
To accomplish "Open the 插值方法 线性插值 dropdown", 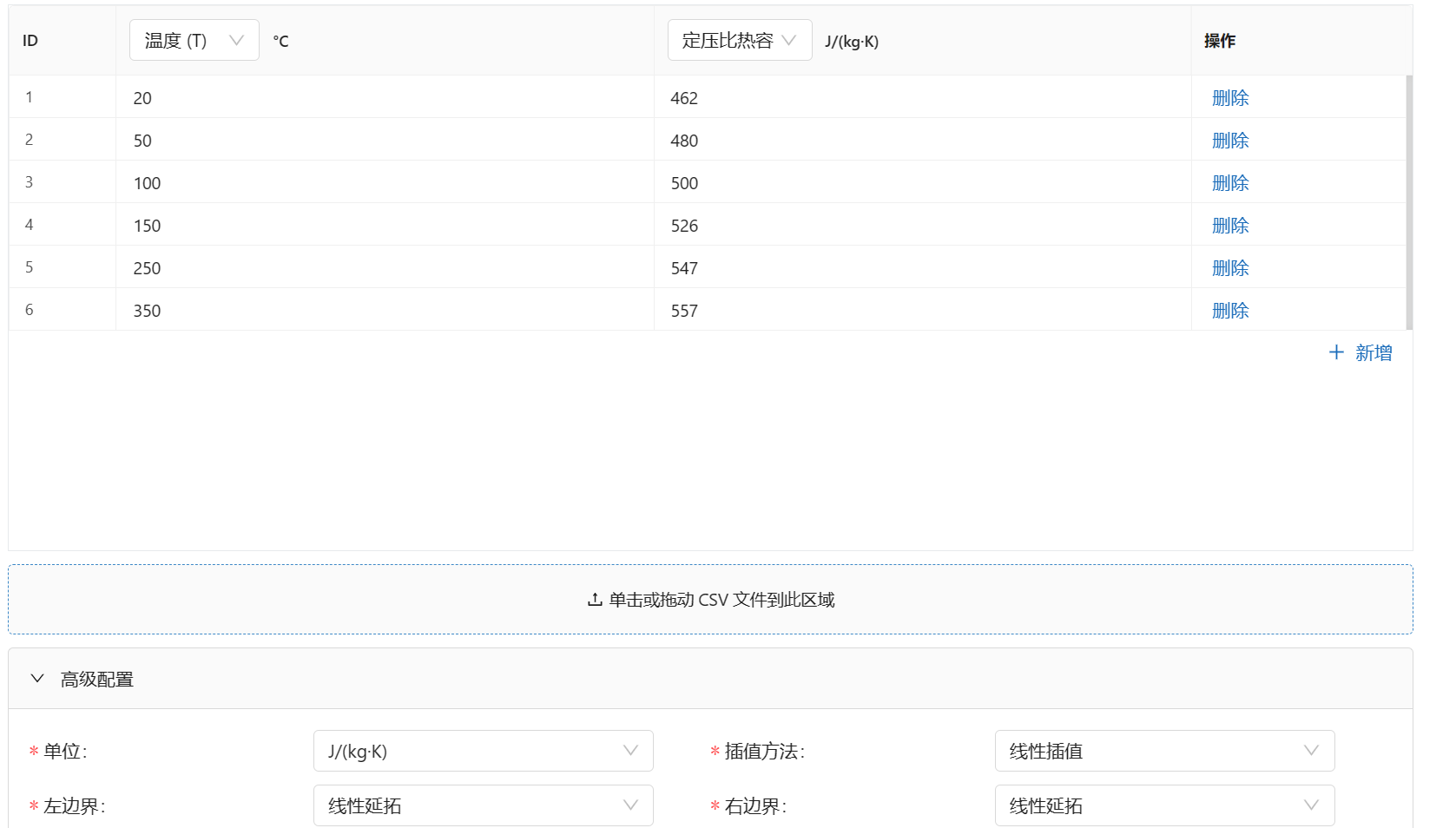I will pyautogui.click(x=1164, y=751).
